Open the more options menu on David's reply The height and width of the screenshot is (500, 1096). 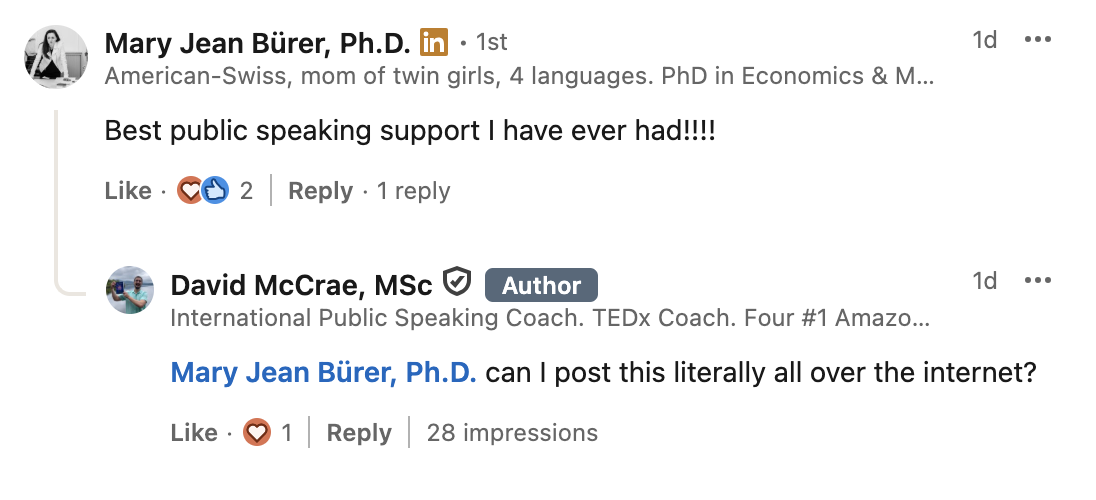click(1038, 281)
